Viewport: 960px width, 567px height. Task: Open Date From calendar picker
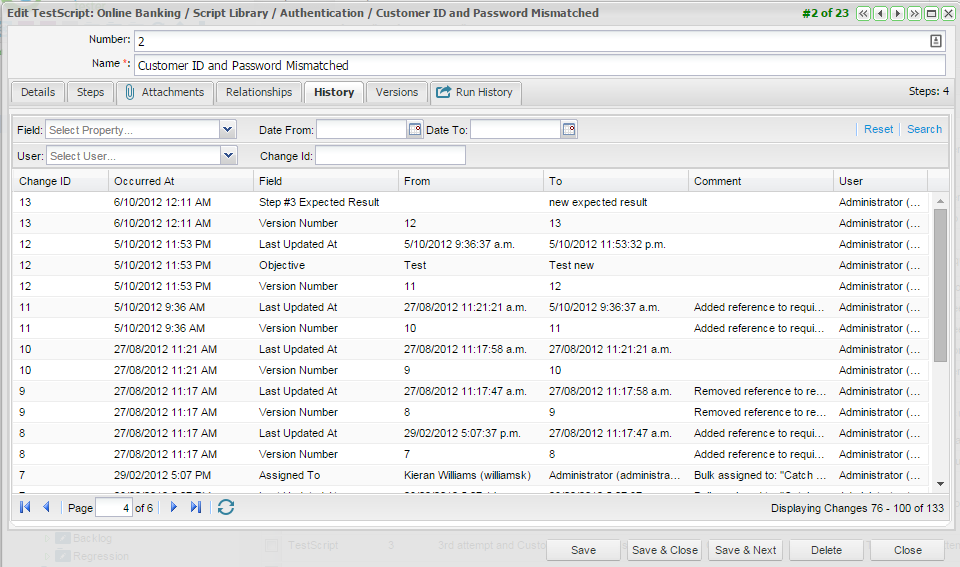click(415, 130)
